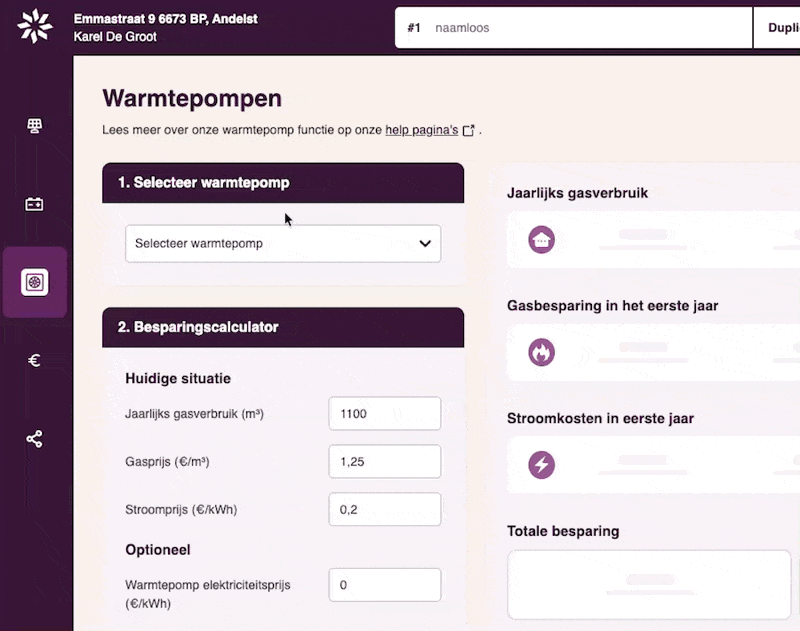Click the Gasprijs input field

tap(384, 461)
